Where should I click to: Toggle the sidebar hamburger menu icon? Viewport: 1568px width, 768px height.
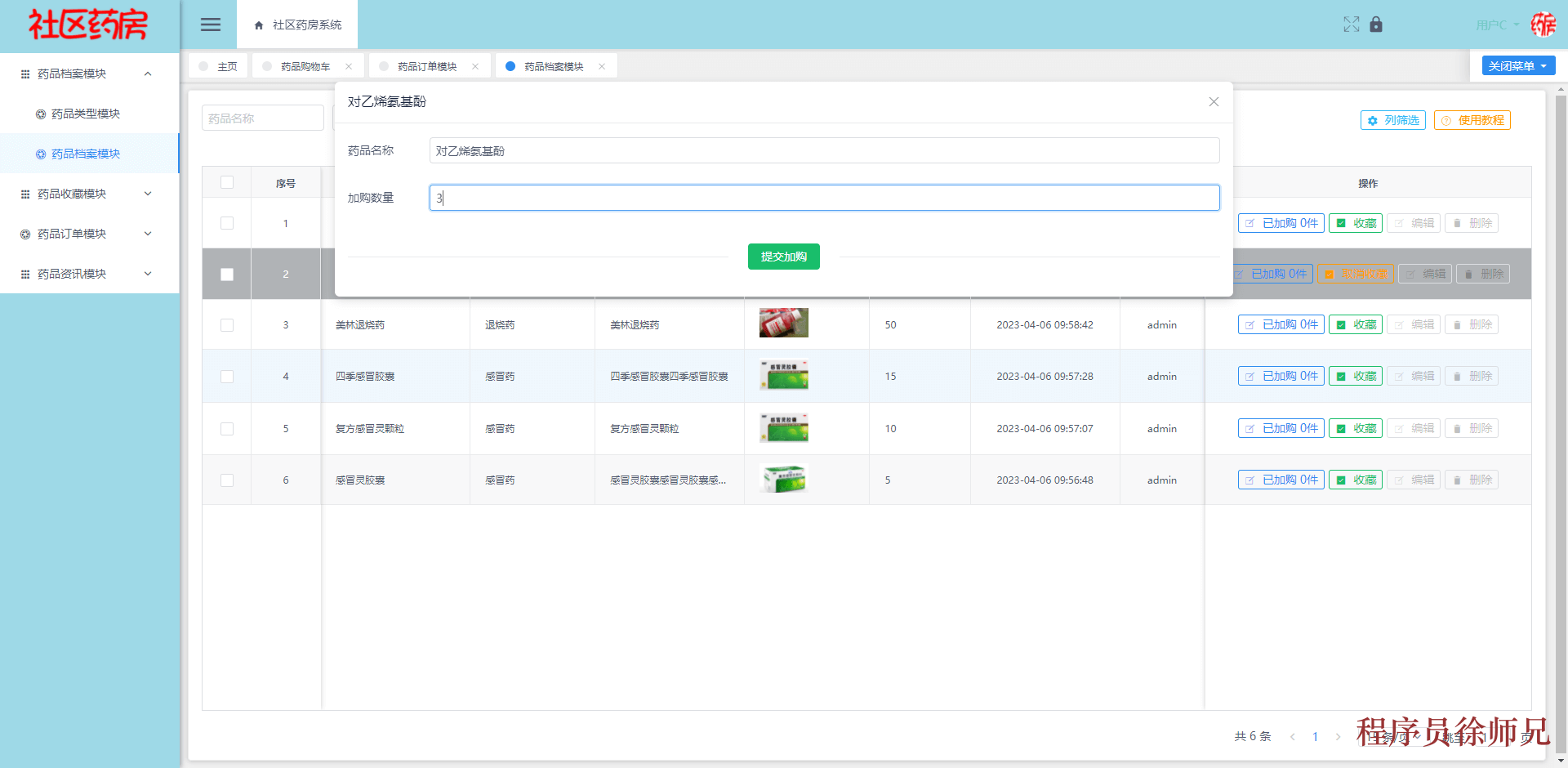point(210,25)
